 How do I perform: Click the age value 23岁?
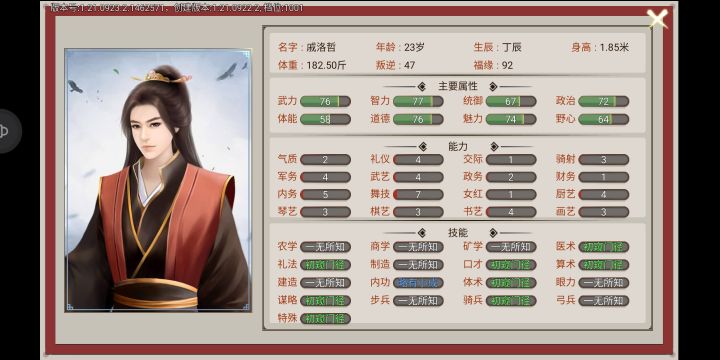[414, 47]
